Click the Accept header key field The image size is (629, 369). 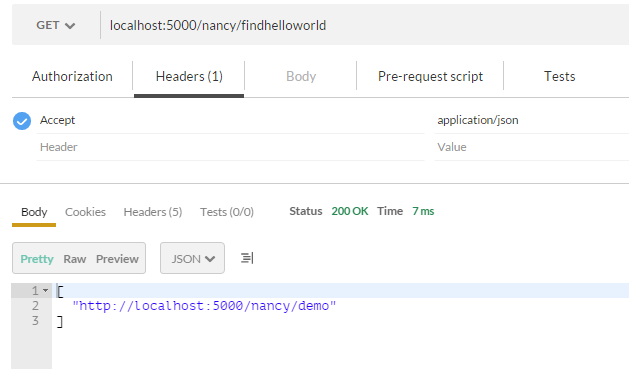(x=231, y=120)
